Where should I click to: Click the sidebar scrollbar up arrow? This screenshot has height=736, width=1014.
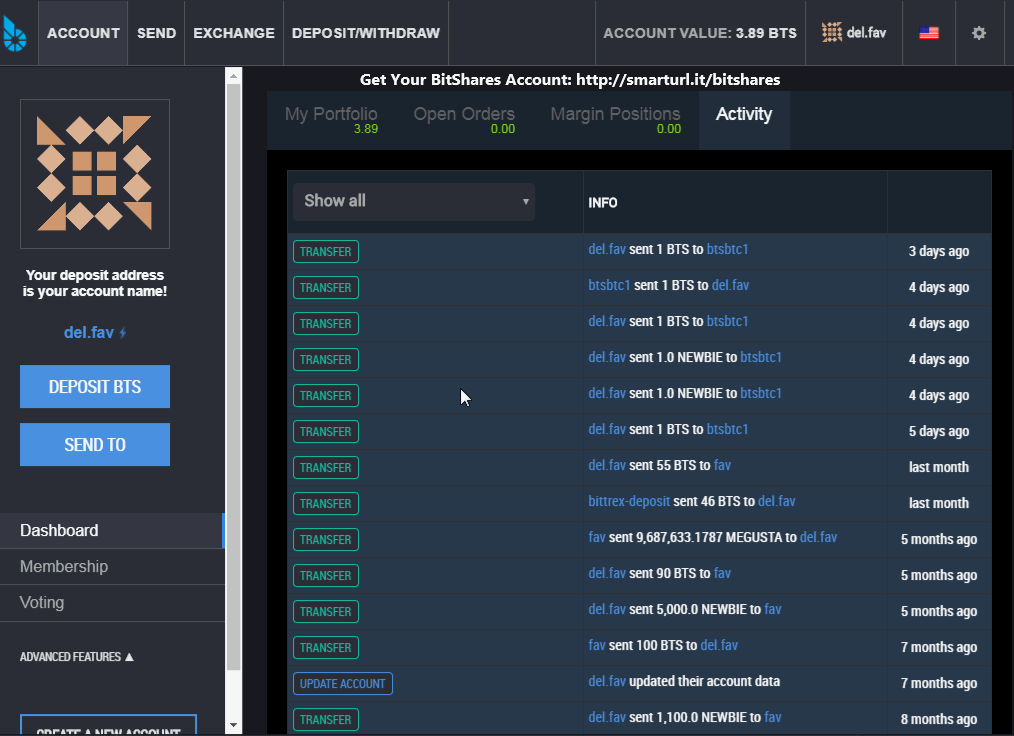click(233, 76)
